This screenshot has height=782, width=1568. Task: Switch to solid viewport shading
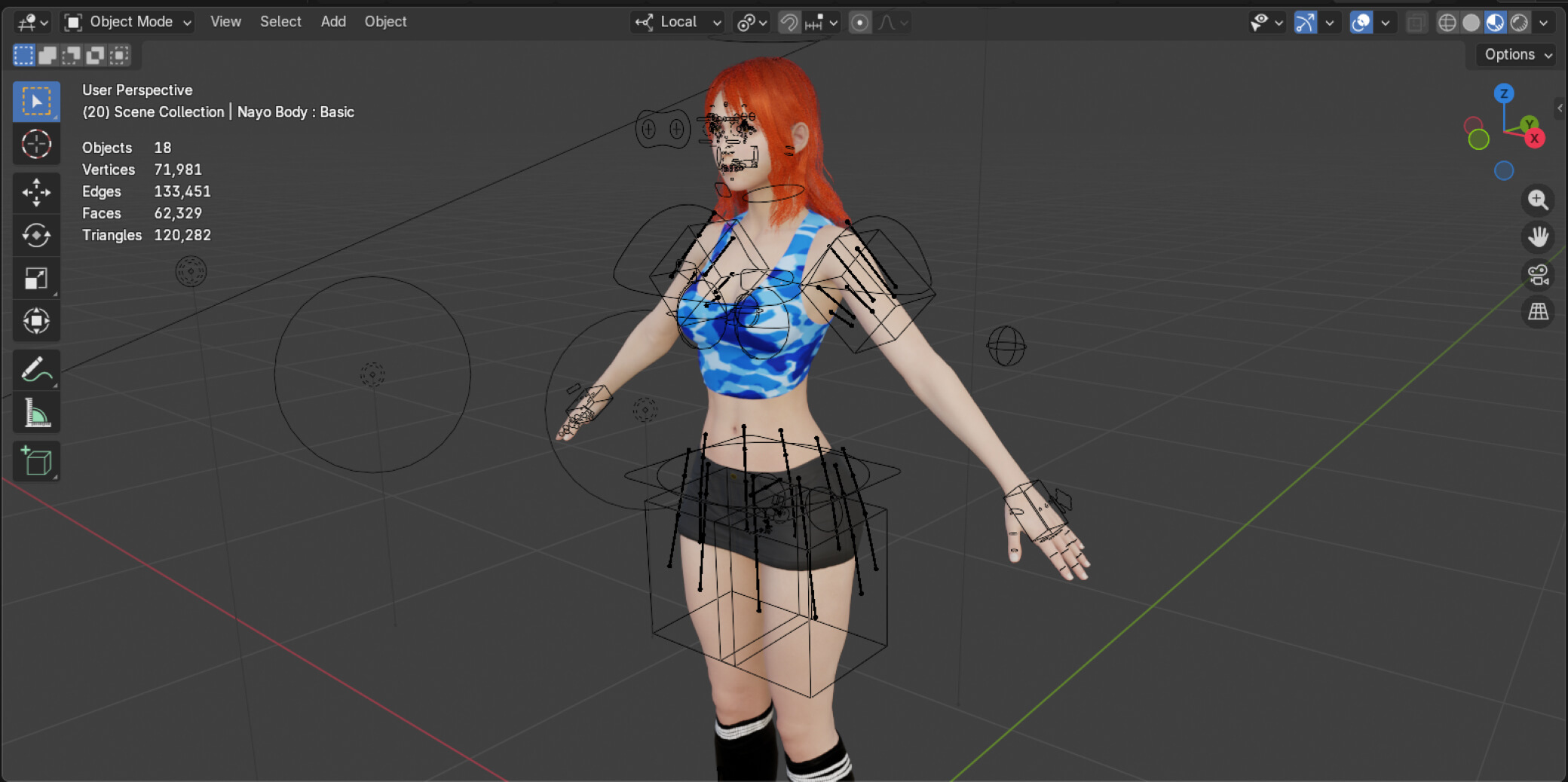click(1471, 23)
